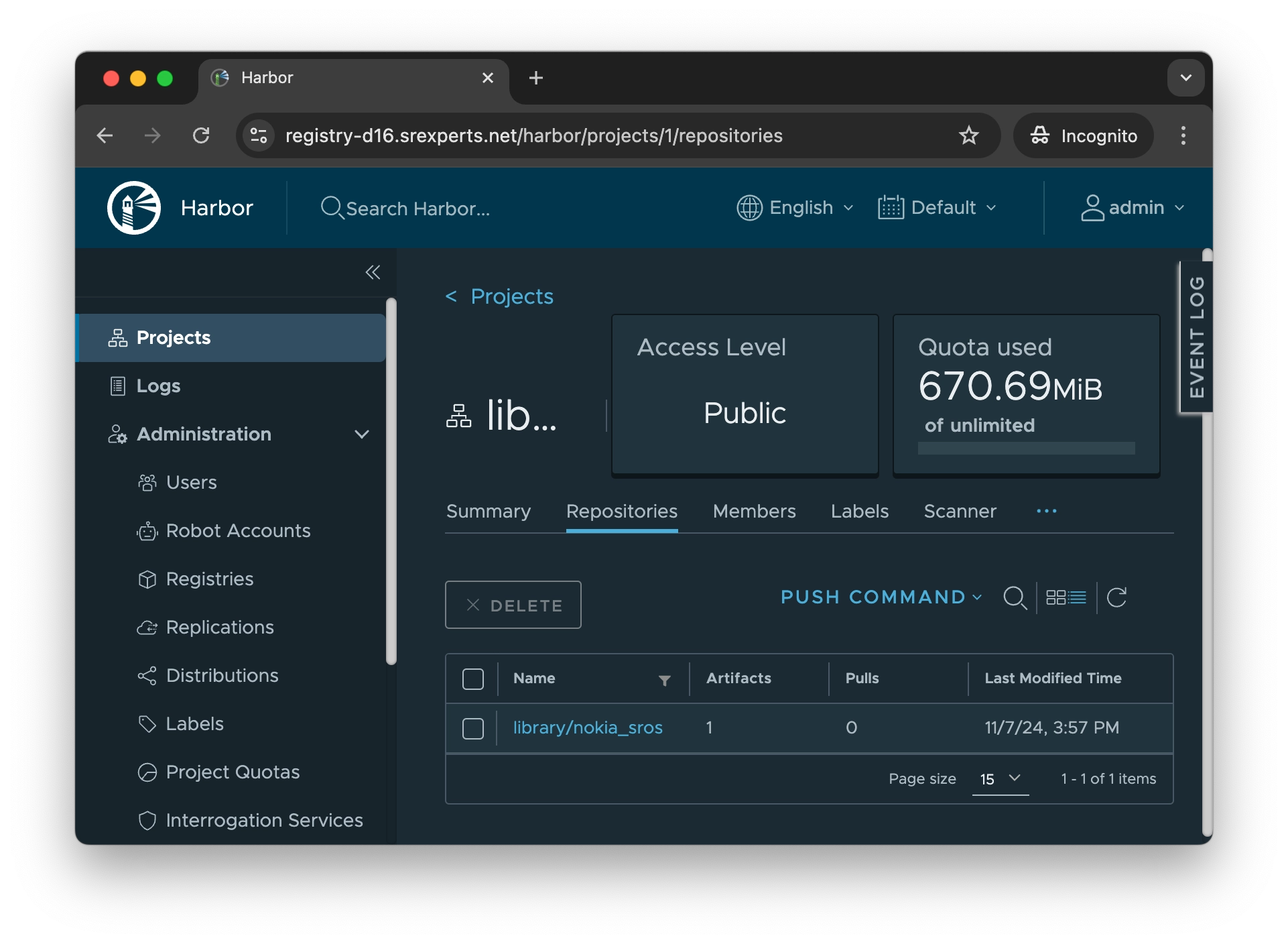This screenshot has width=1288, height=944.
Task: Open a new browser tab
Action: [535, 78]
